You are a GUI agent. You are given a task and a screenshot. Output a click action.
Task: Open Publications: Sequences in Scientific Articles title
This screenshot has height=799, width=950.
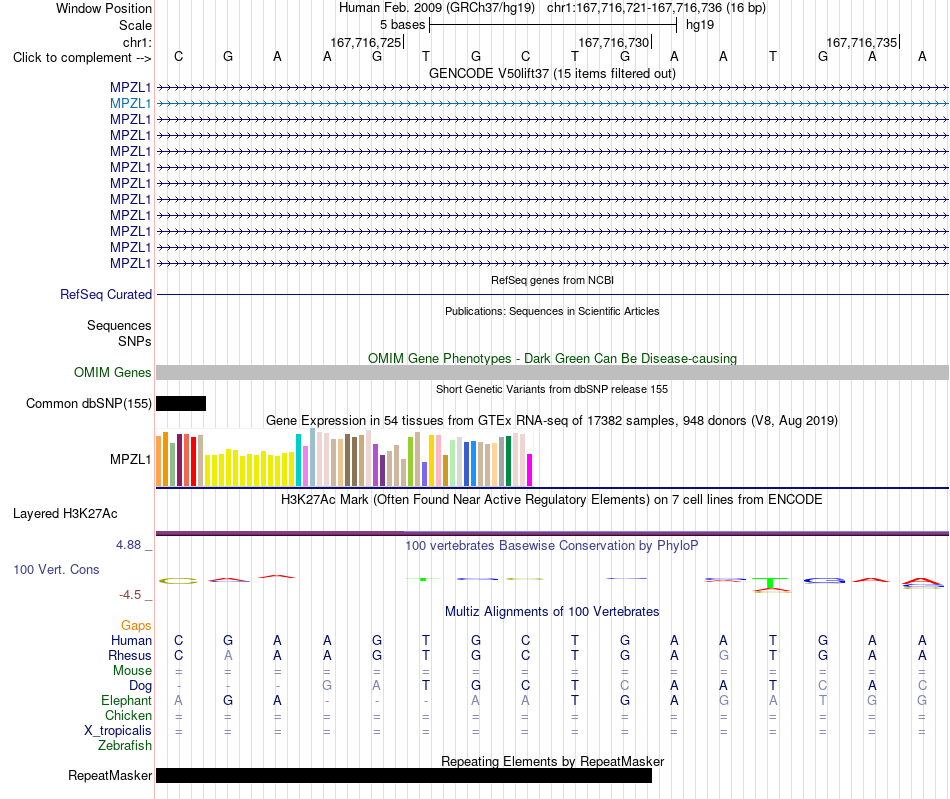coord(552,311)
